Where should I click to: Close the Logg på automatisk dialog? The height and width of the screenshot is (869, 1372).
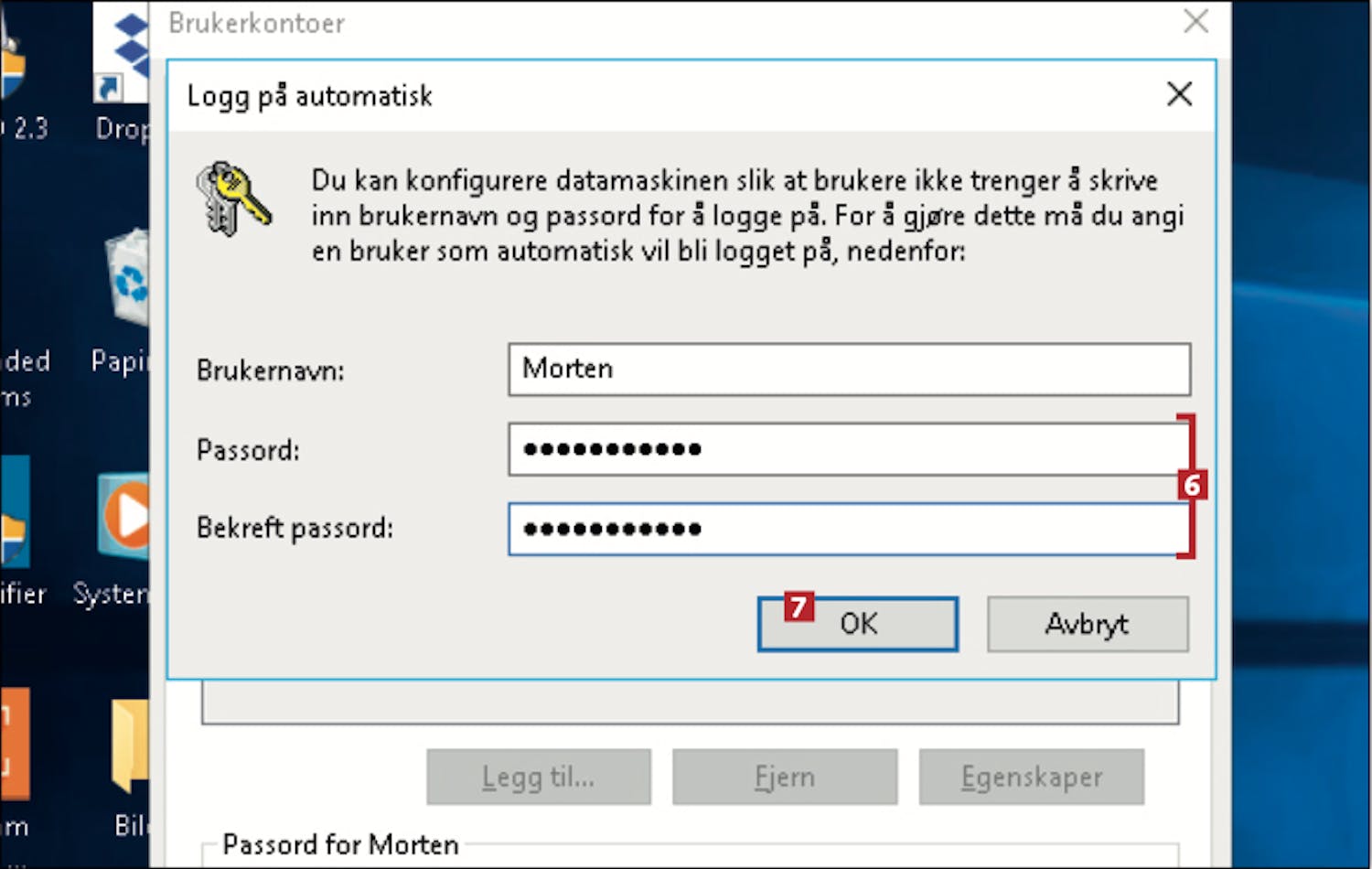point(1179,93)
